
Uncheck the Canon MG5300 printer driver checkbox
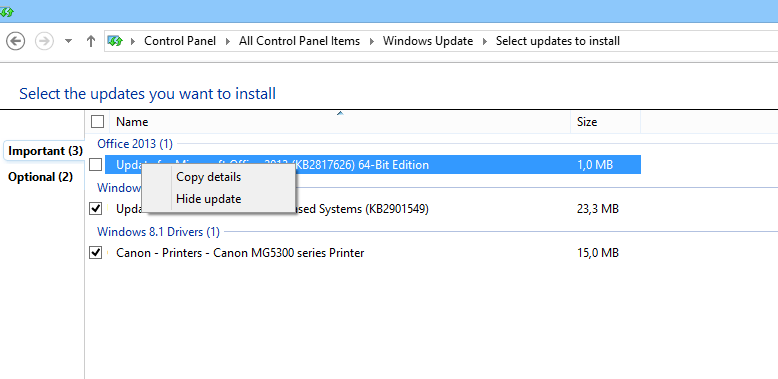[x=95, y=253]
